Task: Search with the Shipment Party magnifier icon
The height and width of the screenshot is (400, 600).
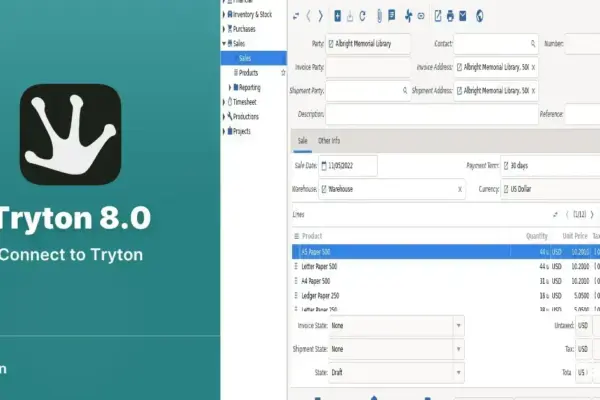Action: (405, 90)
